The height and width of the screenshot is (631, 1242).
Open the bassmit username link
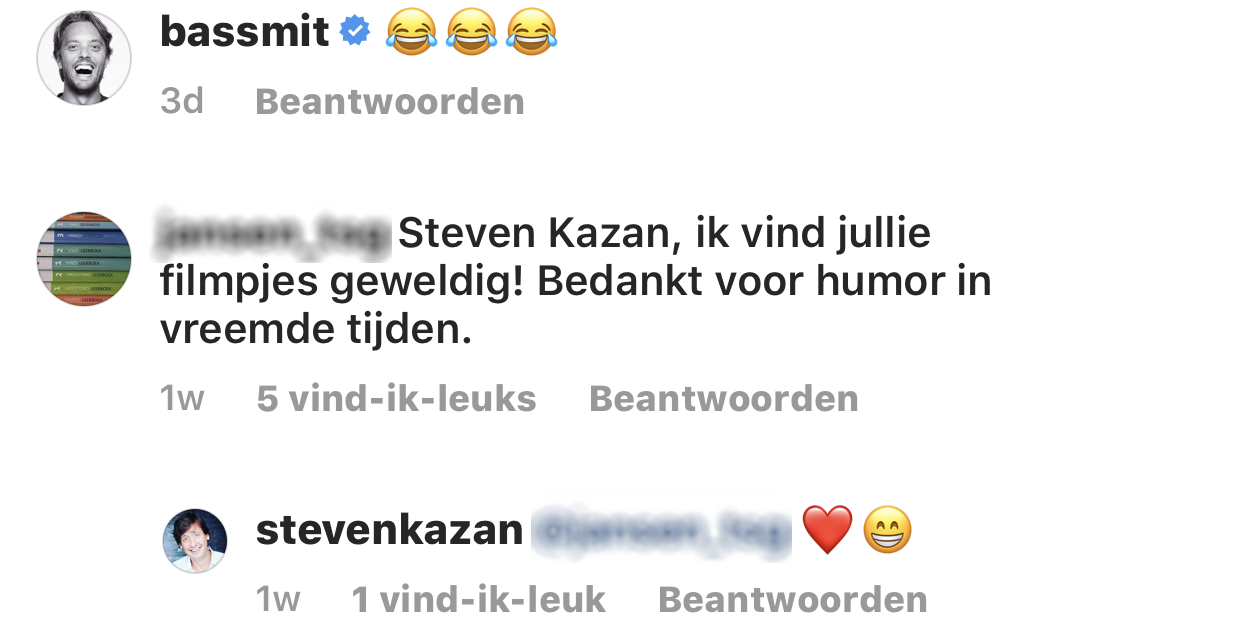pyautogui.click(x=245, y=33)
